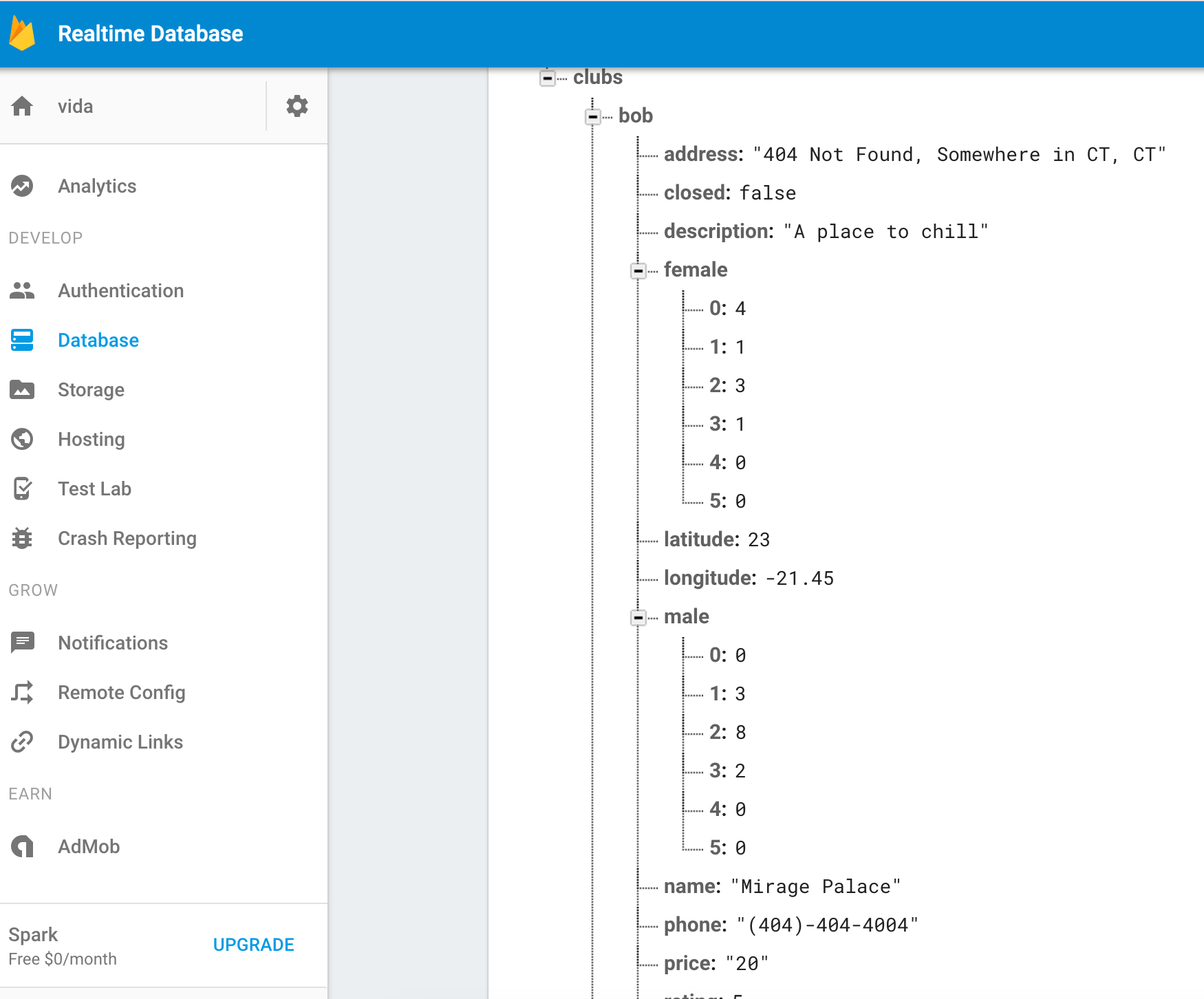Click female entry 0 value 4

[740, 308]
